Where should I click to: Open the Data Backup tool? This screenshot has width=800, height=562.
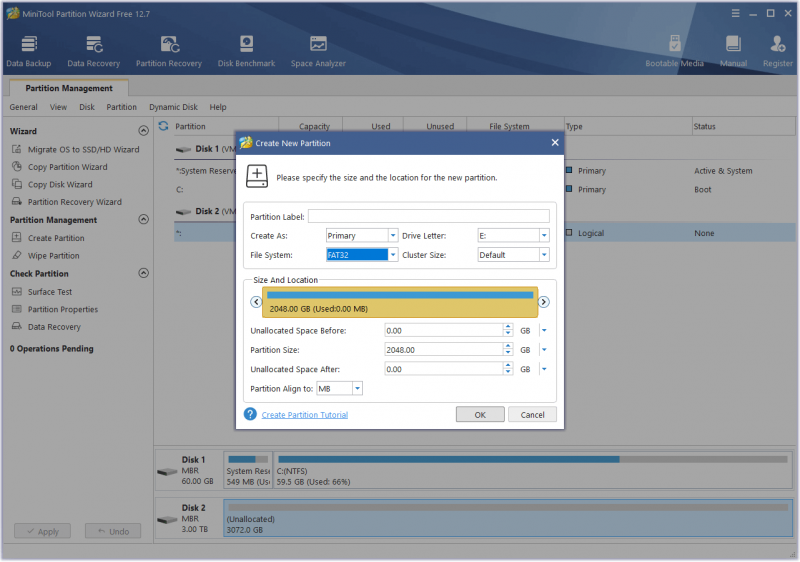point(29,51)
